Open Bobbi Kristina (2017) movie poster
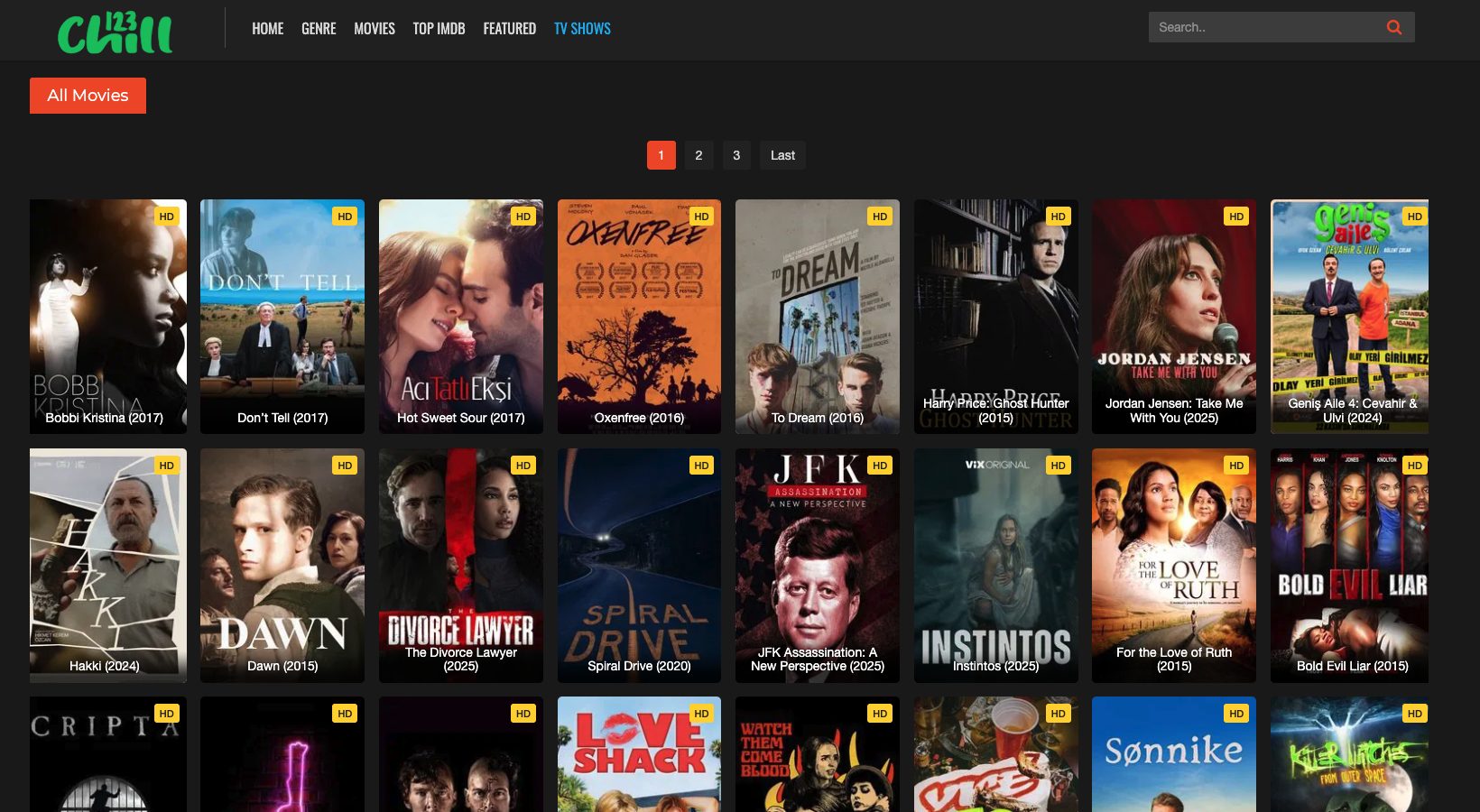 [x=108, y=316]
